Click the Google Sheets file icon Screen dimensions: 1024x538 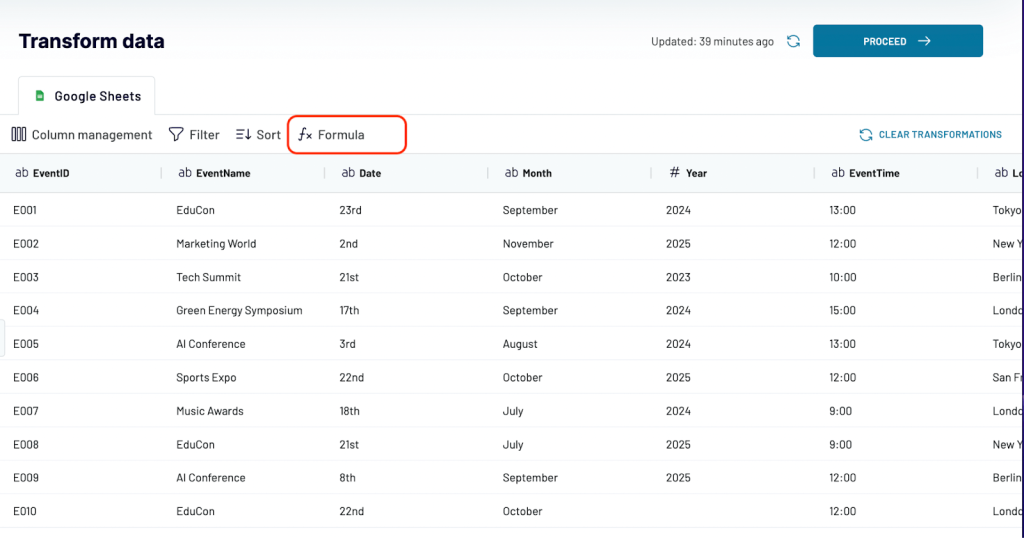tap(40, 95)
